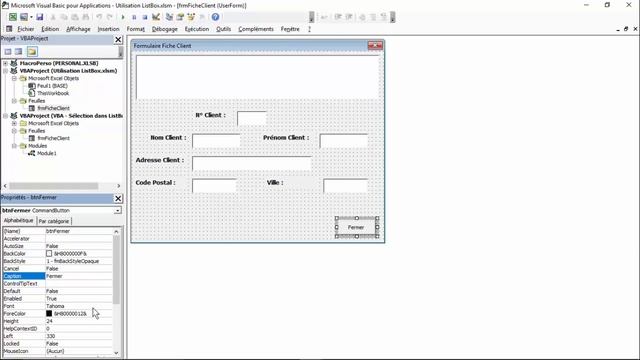Image resolution: width=640 pixels, height=360 pixels.
Task: Click View Object icon in Project panel
Action: (19, 51)
